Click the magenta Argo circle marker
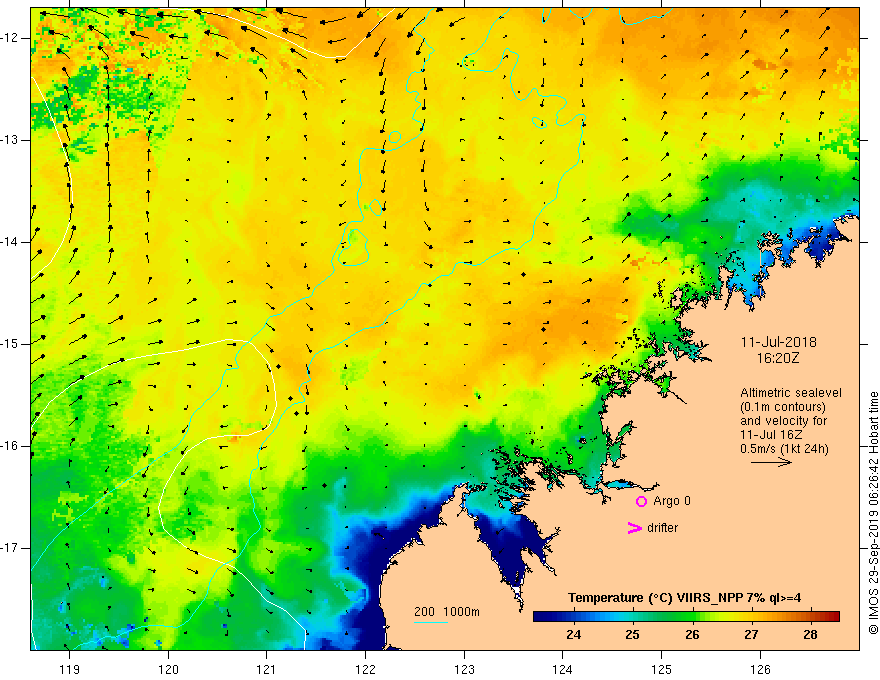This screenshot has height=680, width=880. point(641,501)
